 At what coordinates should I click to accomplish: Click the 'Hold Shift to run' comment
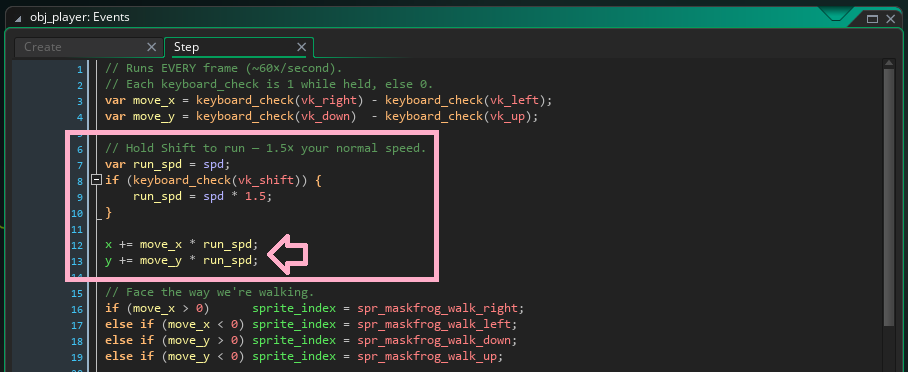[x=266, y=148]
